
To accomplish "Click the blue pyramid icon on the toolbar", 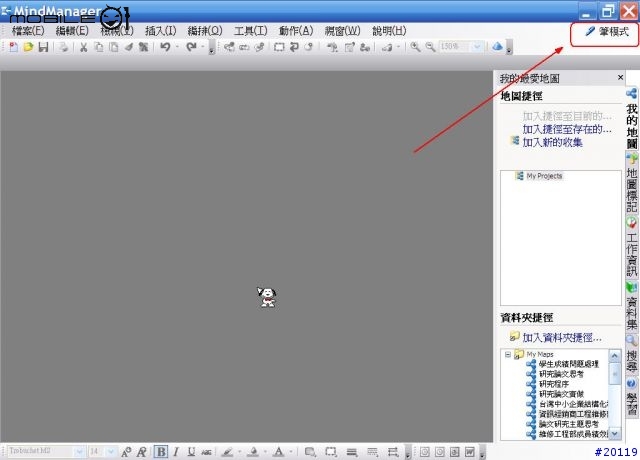I will click(x=497, y=47).
